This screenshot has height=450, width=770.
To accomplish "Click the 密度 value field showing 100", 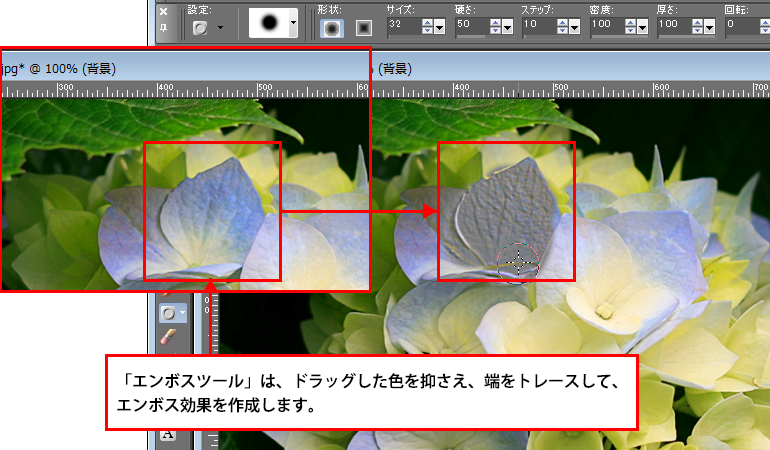I will 607,25.
